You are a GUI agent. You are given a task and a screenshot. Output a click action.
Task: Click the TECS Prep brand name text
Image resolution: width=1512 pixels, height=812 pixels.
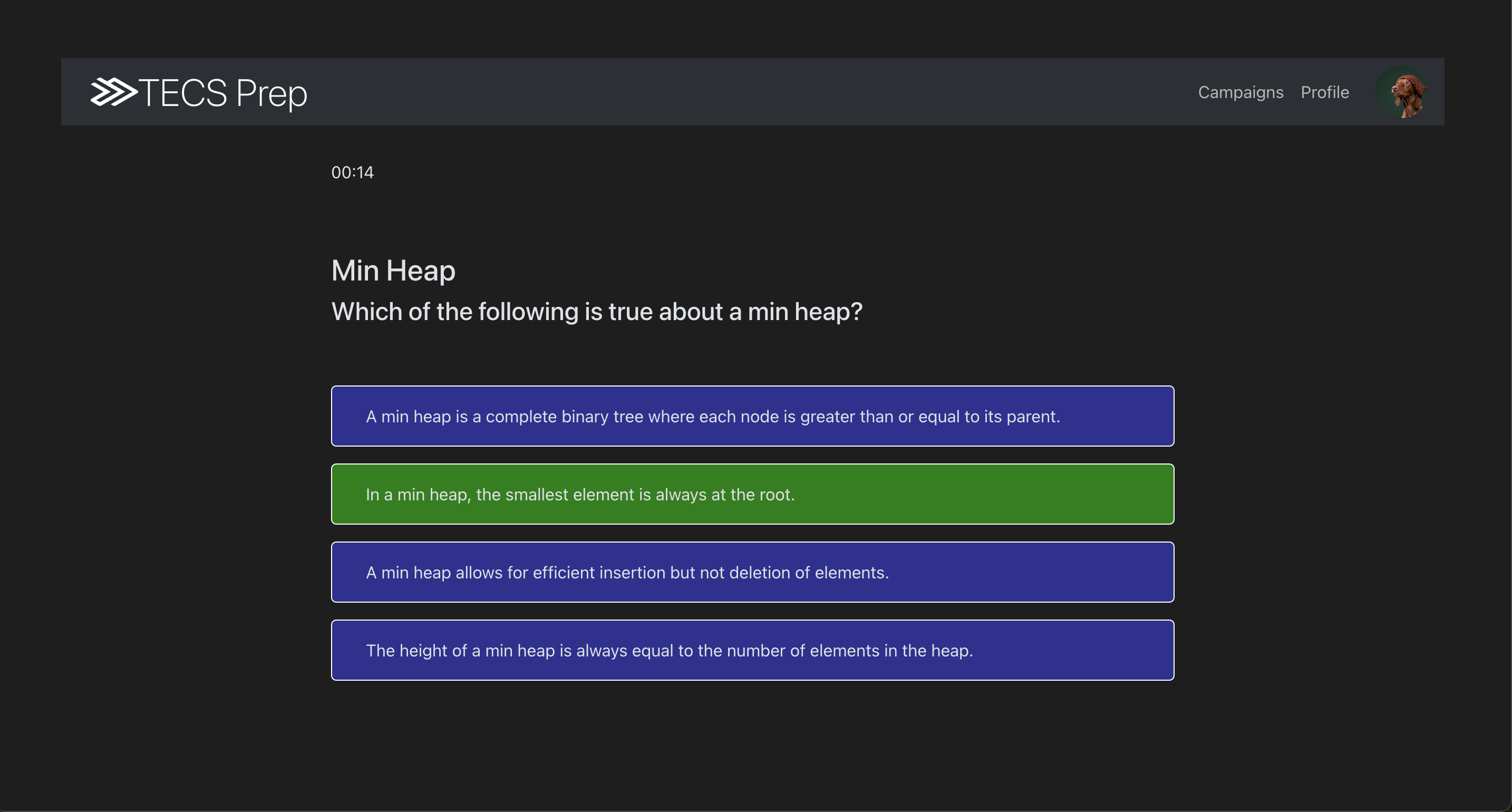(x=223, y=93)
